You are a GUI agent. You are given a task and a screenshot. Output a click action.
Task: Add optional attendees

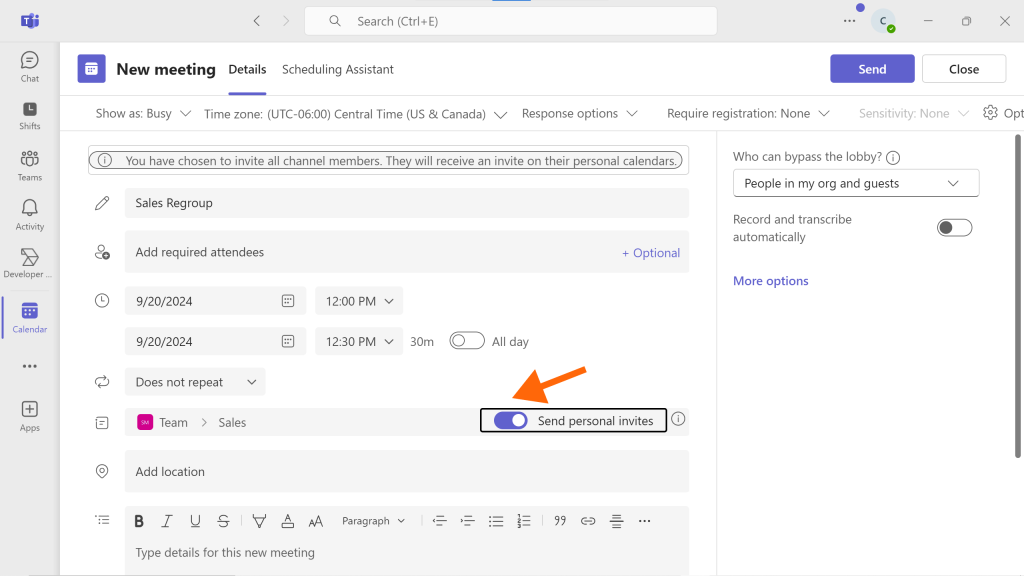tap(651, 253)
